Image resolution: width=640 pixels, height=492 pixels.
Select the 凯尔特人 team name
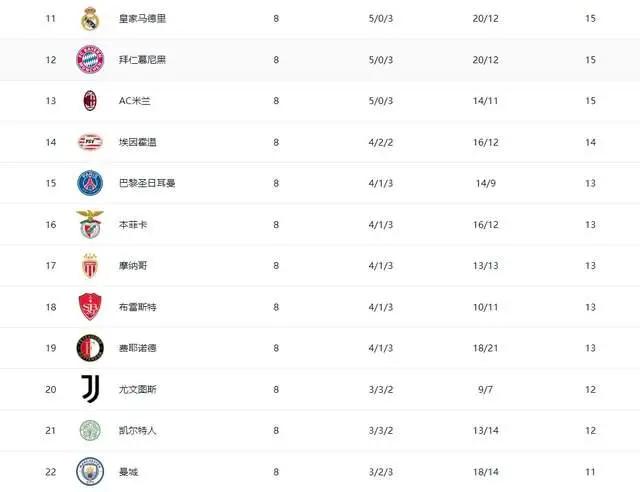(138, 430)
